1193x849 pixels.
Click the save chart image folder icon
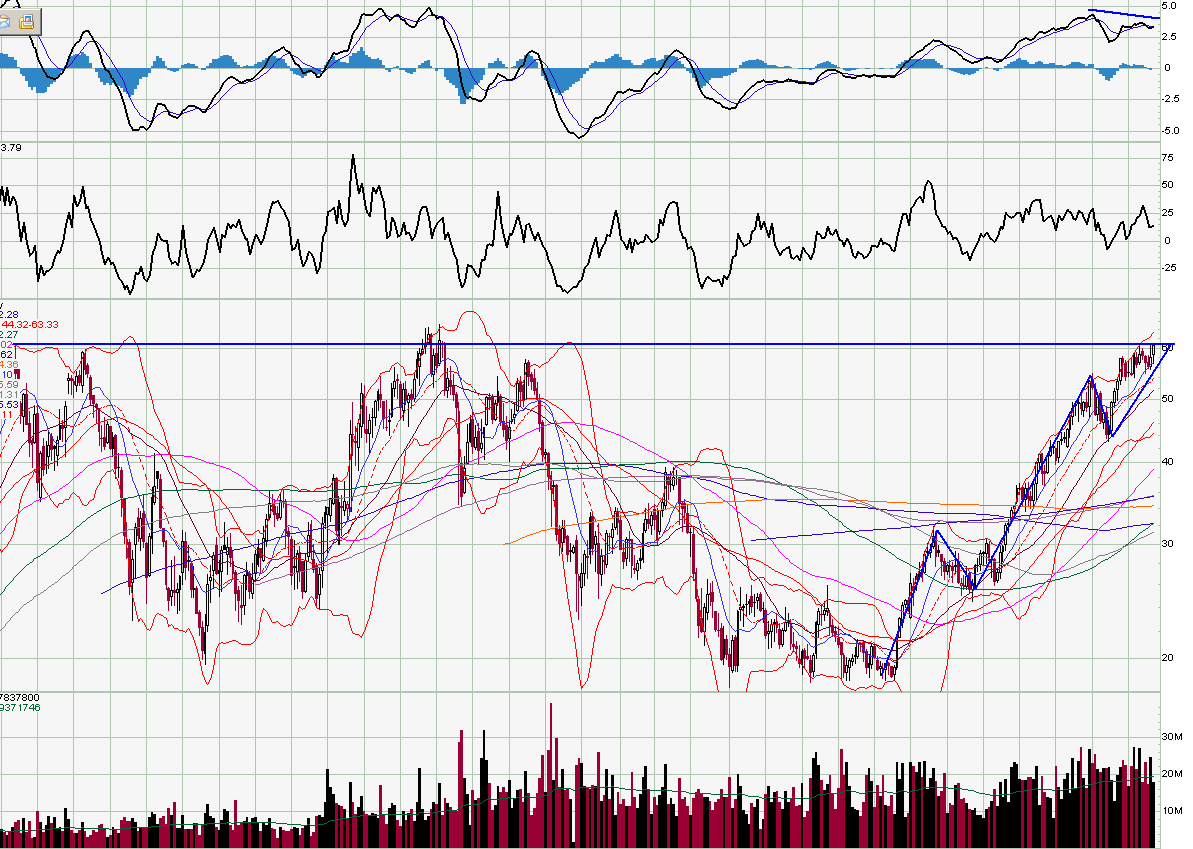point(27,21)
